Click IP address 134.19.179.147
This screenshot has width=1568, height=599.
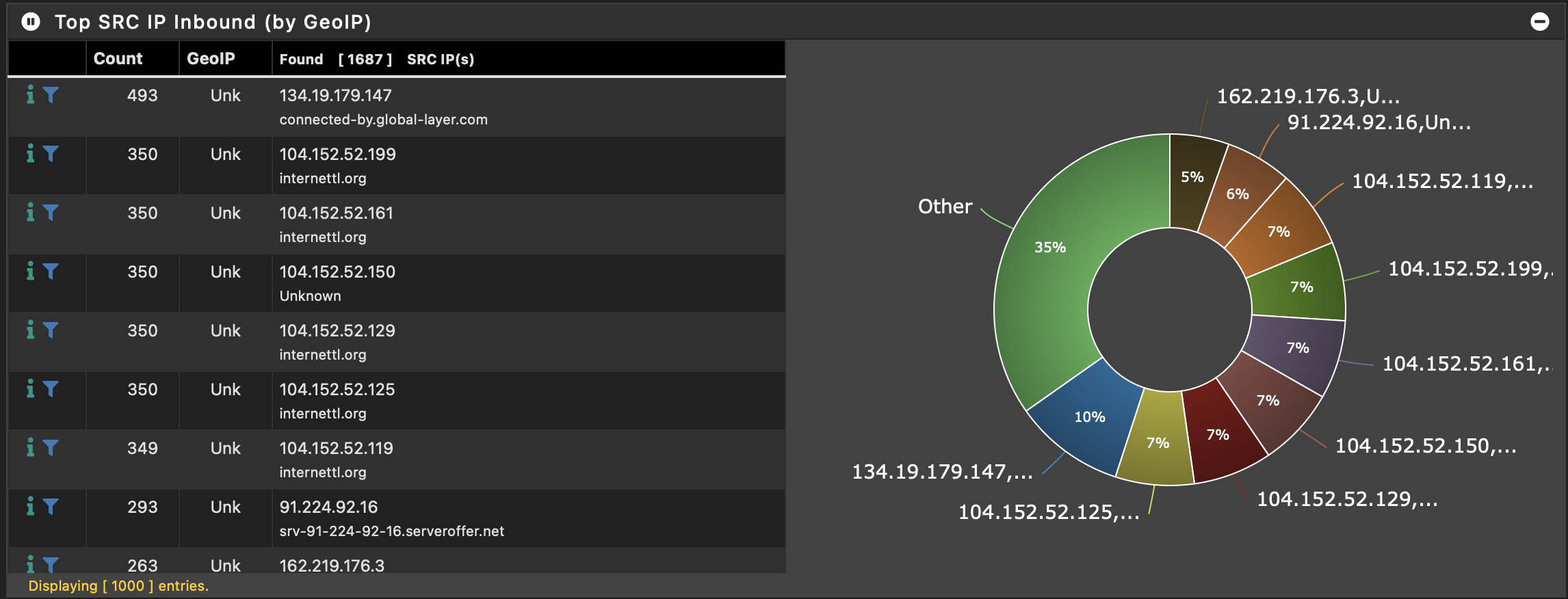click(x=335, y=96)
